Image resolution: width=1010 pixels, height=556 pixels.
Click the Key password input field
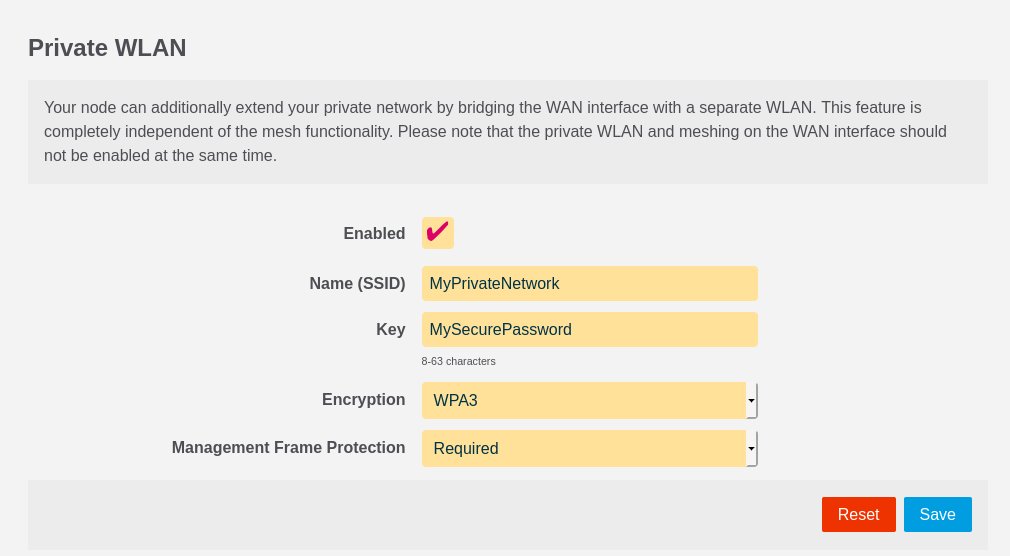(x=589, y=330)
